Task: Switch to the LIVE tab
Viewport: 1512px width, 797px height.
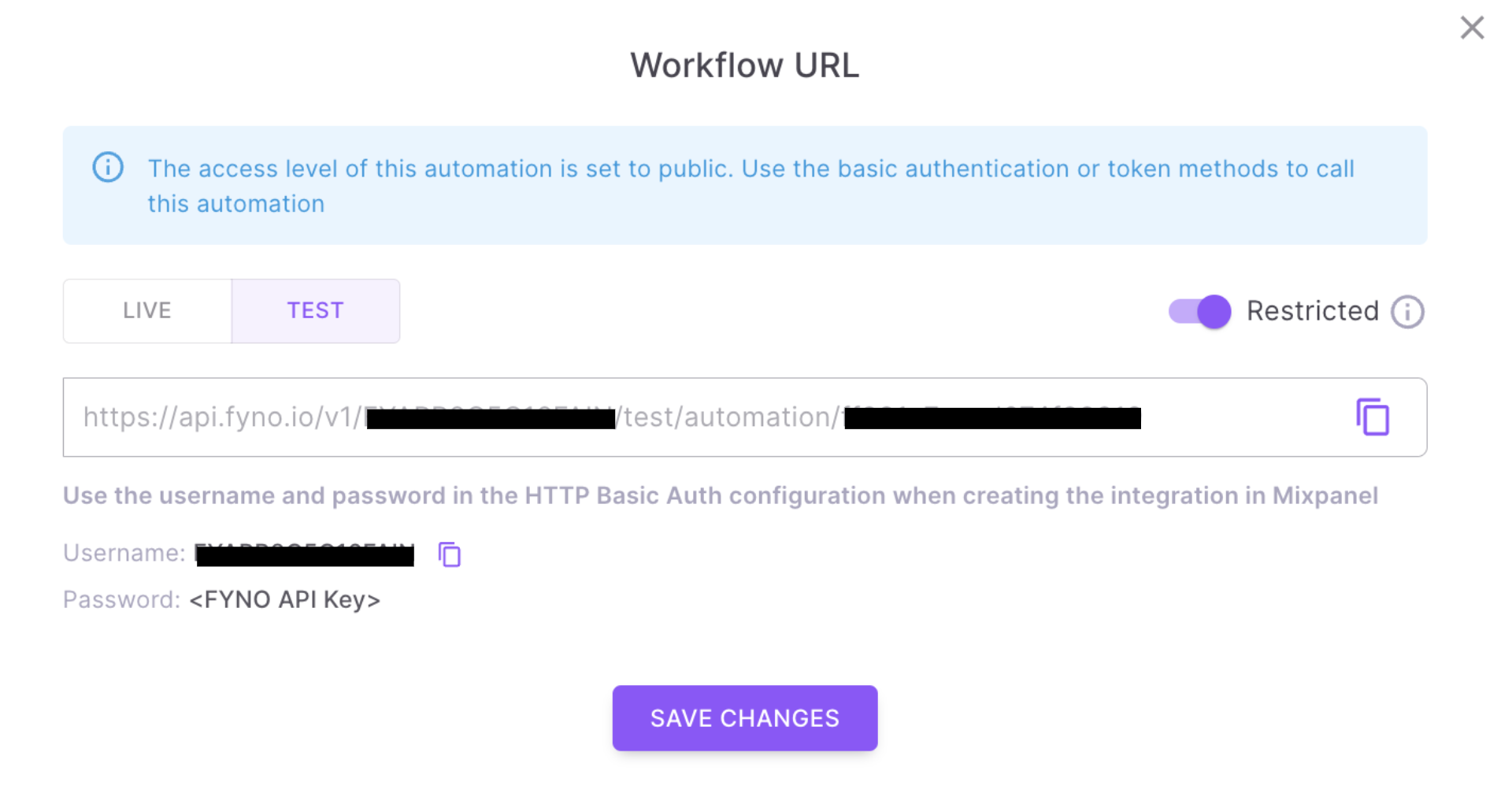Action: (x=147, y=311)
